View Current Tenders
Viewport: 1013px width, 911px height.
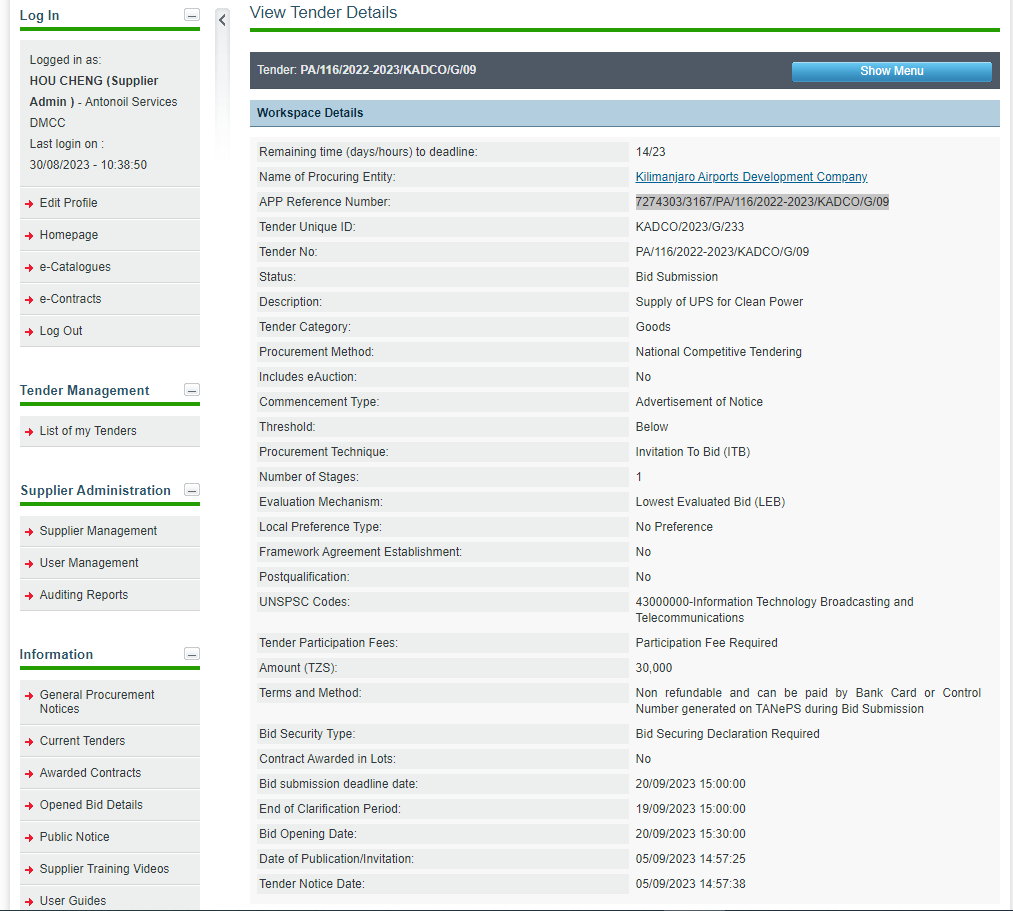click(x=82, y=741)
